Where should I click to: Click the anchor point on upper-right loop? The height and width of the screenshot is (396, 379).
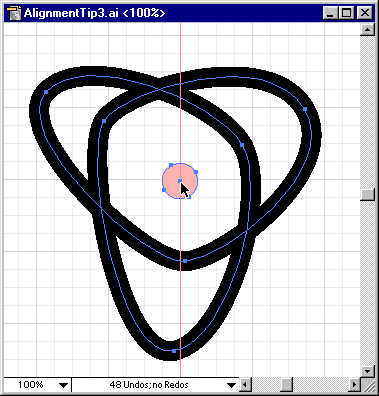(x=305, y=109)
